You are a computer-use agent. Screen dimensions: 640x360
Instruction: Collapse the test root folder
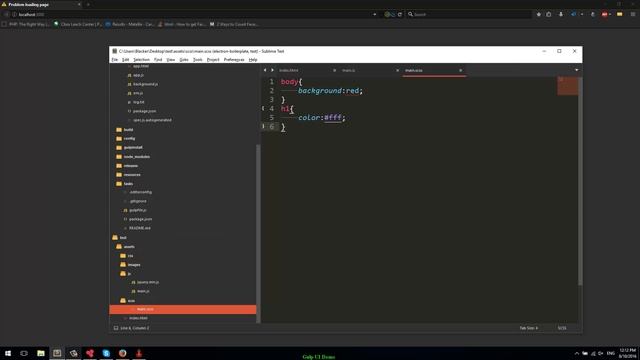[x=123, y=238]
